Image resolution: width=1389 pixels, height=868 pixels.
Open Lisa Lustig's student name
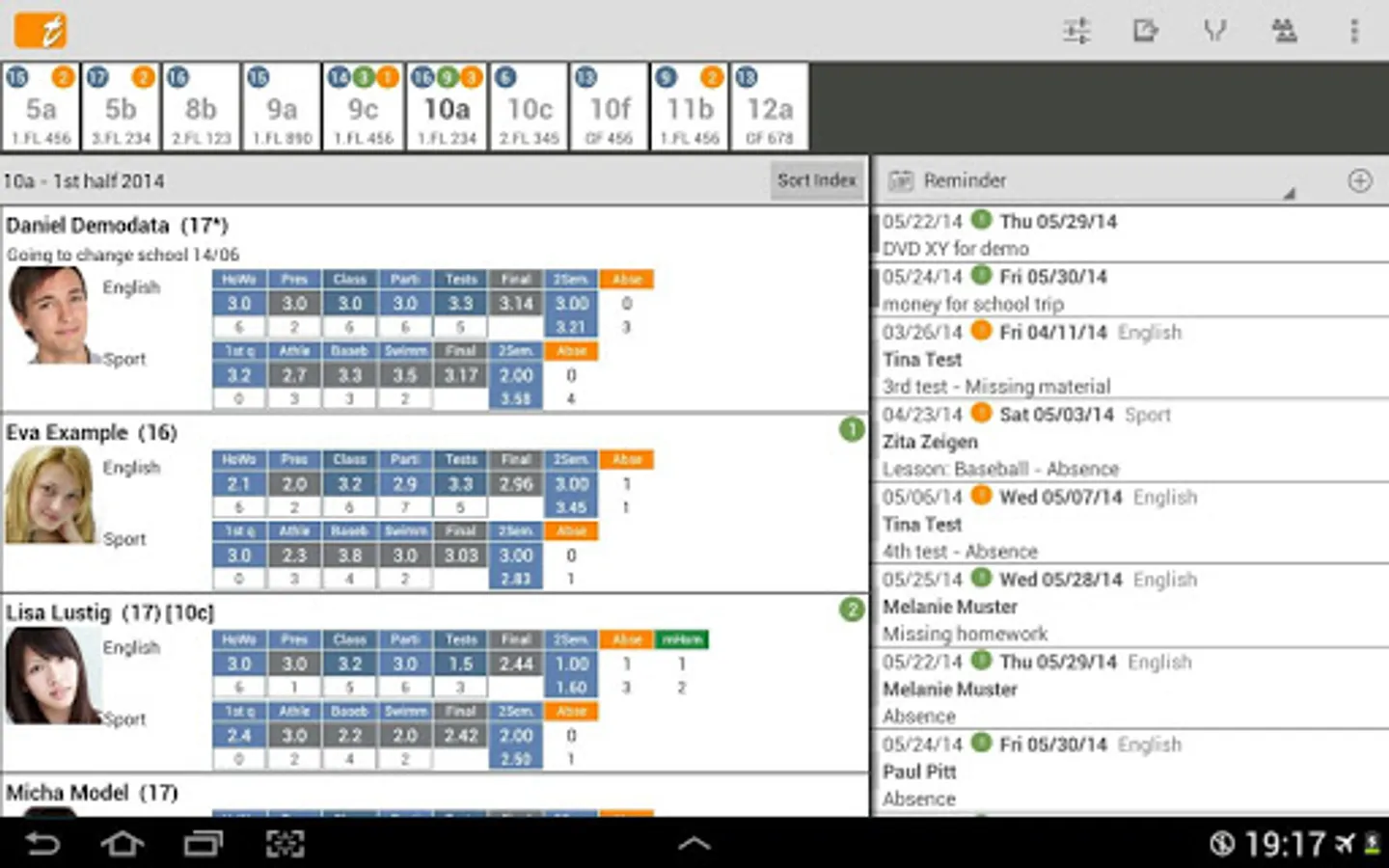[x=110, y=612]
